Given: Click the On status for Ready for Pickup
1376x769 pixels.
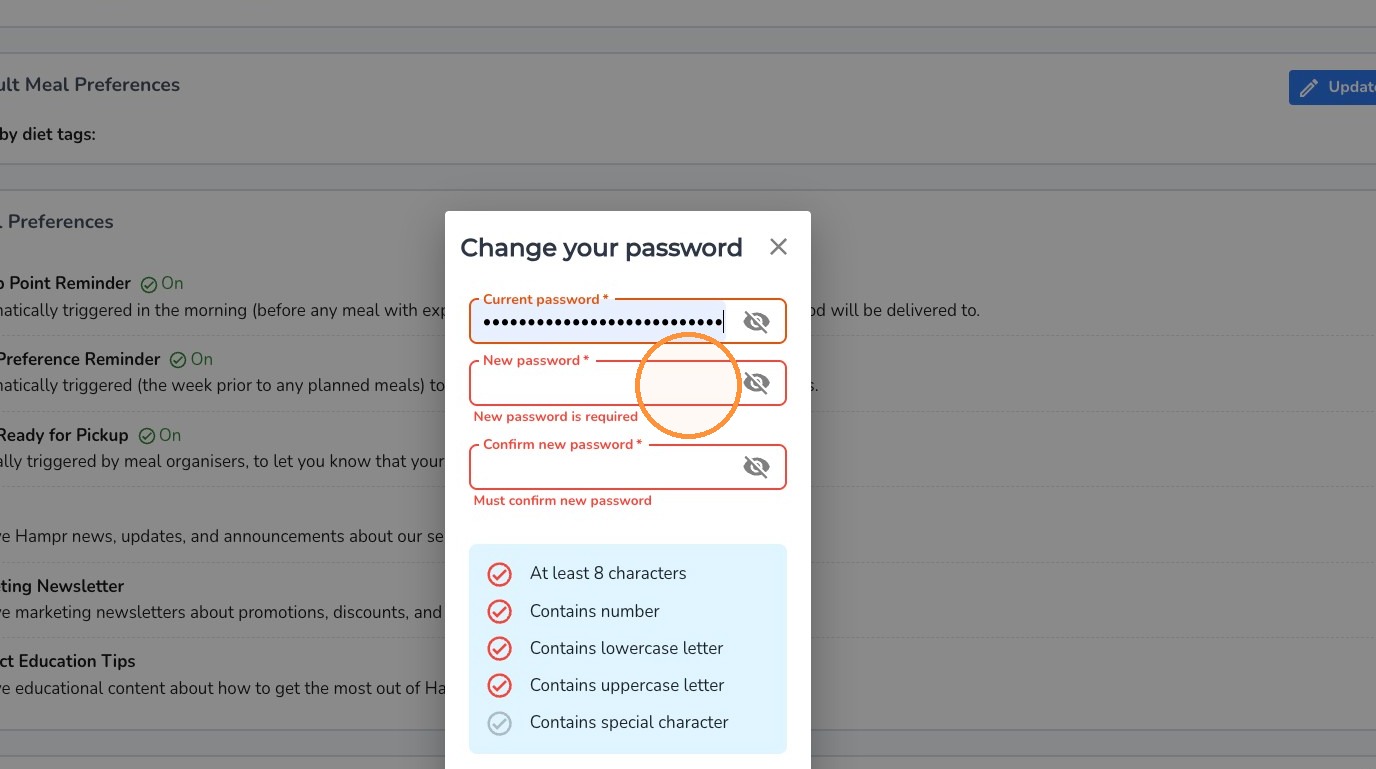Looking at the screenshot, I should coord(160,435).
